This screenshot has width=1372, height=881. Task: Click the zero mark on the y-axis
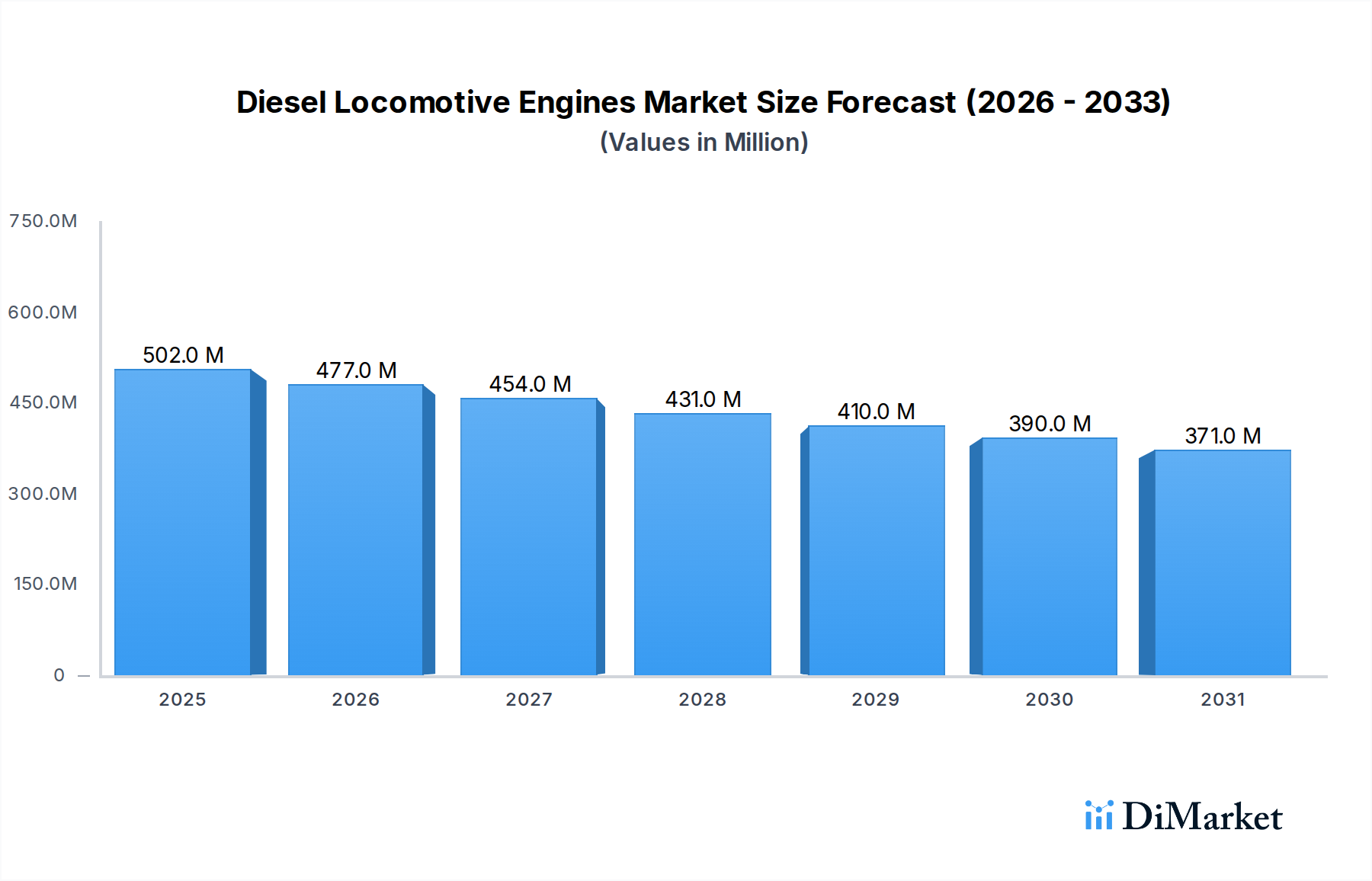pos(59,675)
